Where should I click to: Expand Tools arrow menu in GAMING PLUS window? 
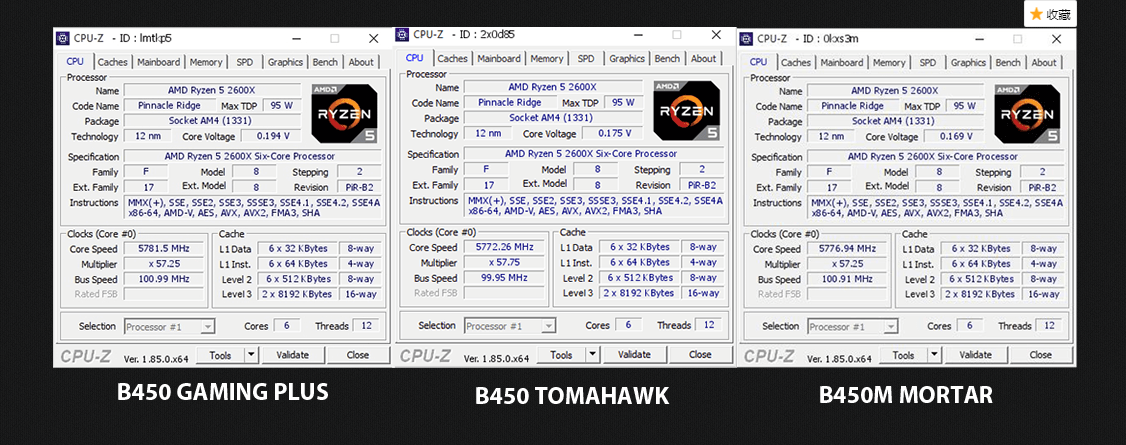point(251,355)
